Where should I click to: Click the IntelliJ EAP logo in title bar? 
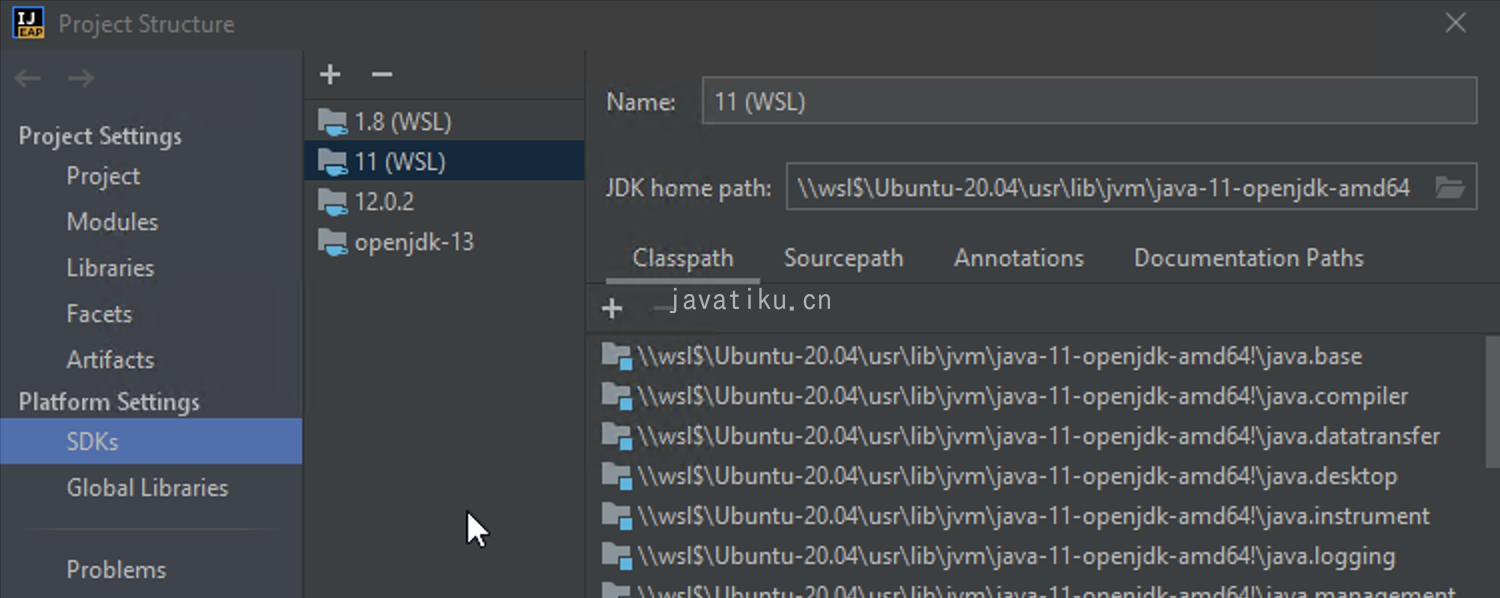[28, 23]
